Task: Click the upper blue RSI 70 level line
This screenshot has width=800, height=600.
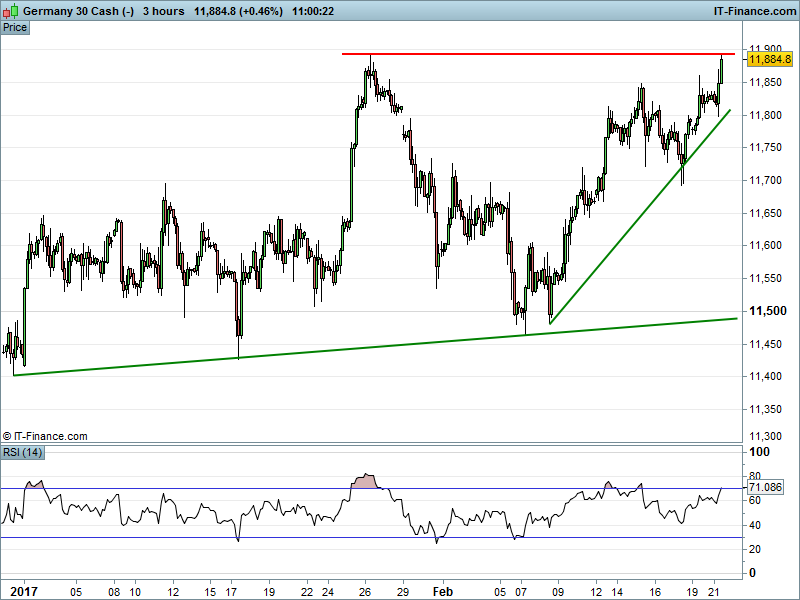Action: tap(371, 489)
